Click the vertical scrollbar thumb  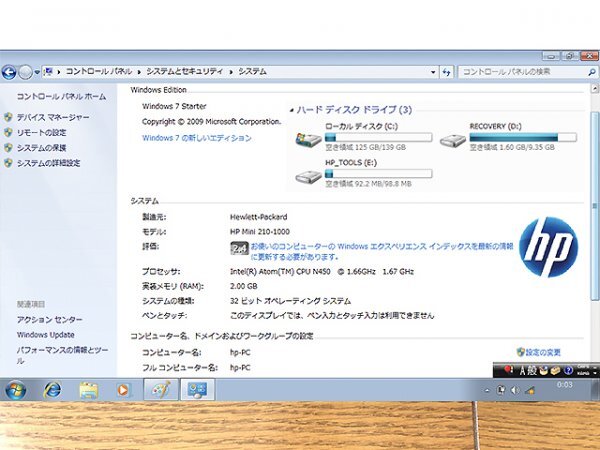595,206
